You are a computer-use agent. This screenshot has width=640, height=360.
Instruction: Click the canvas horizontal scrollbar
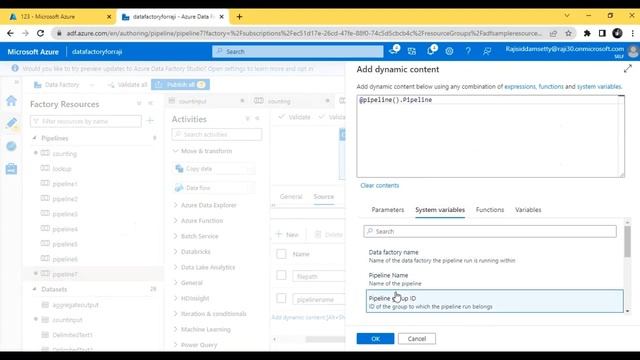point(325,339)
